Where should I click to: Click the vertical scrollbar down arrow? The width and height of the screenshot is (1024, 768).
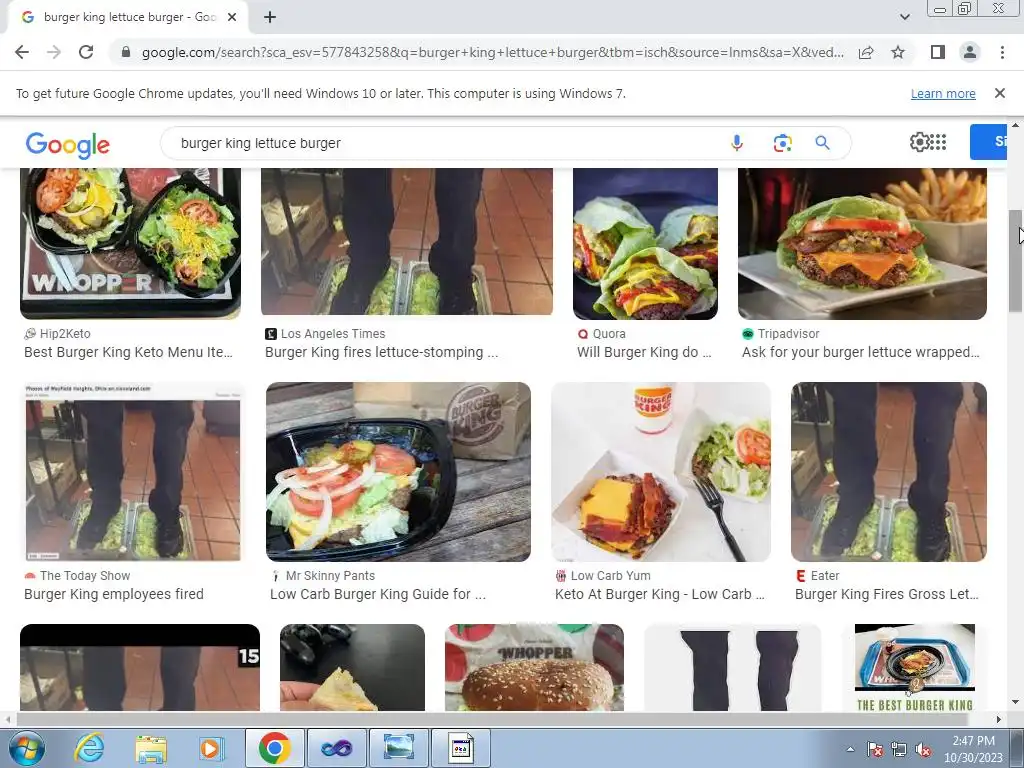(1016, 703)
